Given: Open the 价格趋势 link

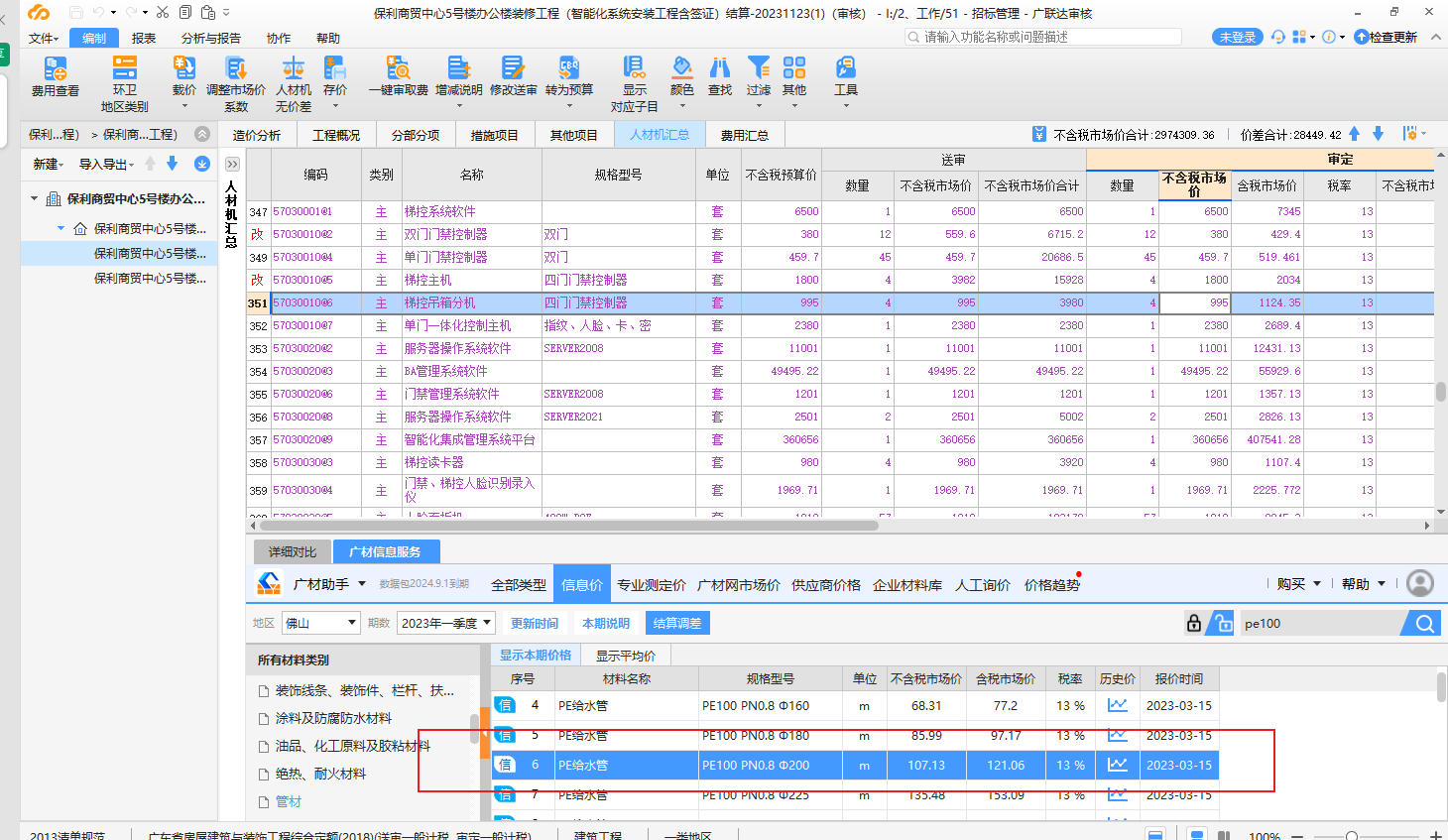Looking at the screenshot, I should click(x=1052, y=585).
